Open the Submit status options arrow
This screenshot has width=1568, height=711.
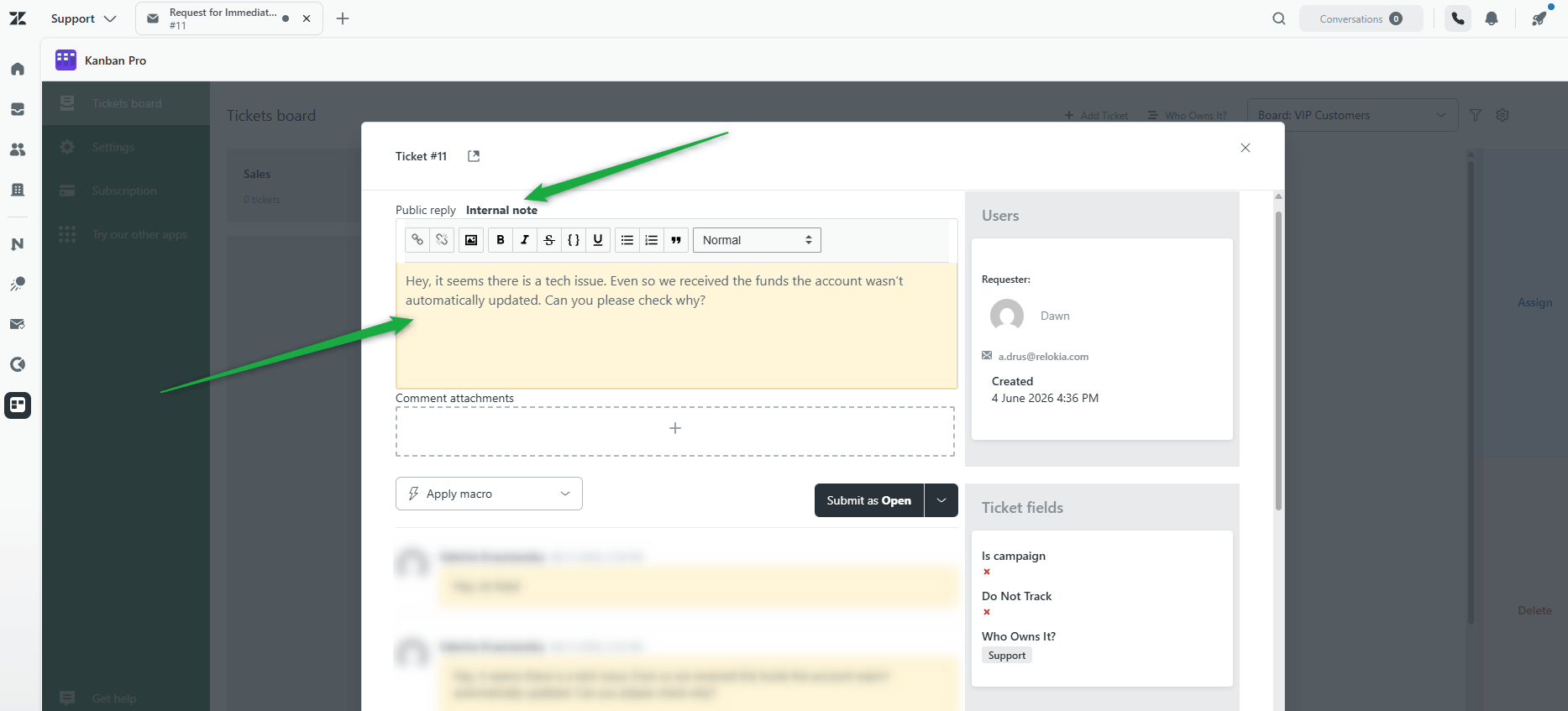(x=941, y=500)
